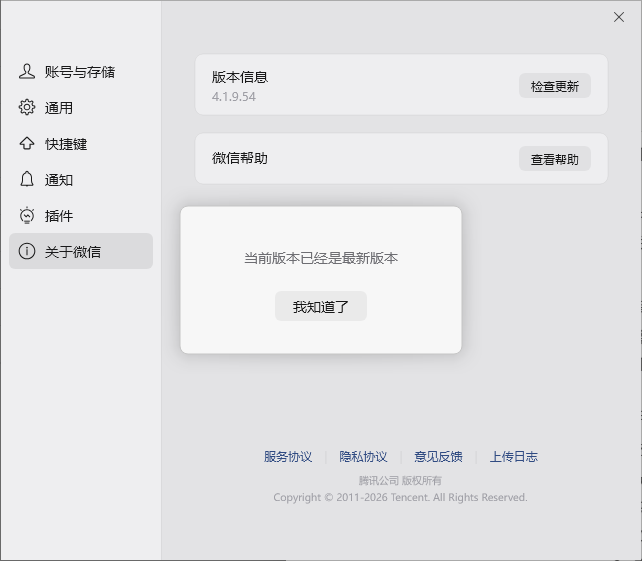Click the 版本信息 heading text
This screenshot has width=642, height=561.
pyautogui.click(x=240, y=77)
